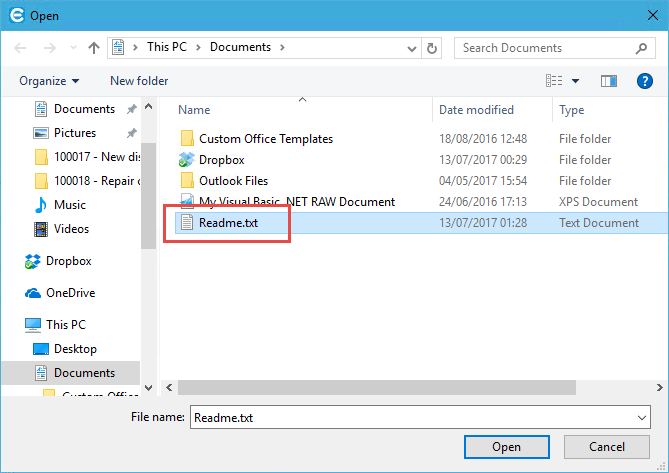This screenshot has height=473, width=669.
Task: Toggle the preview pane icon
Action: pyautogui.click(x=608, y=81)
